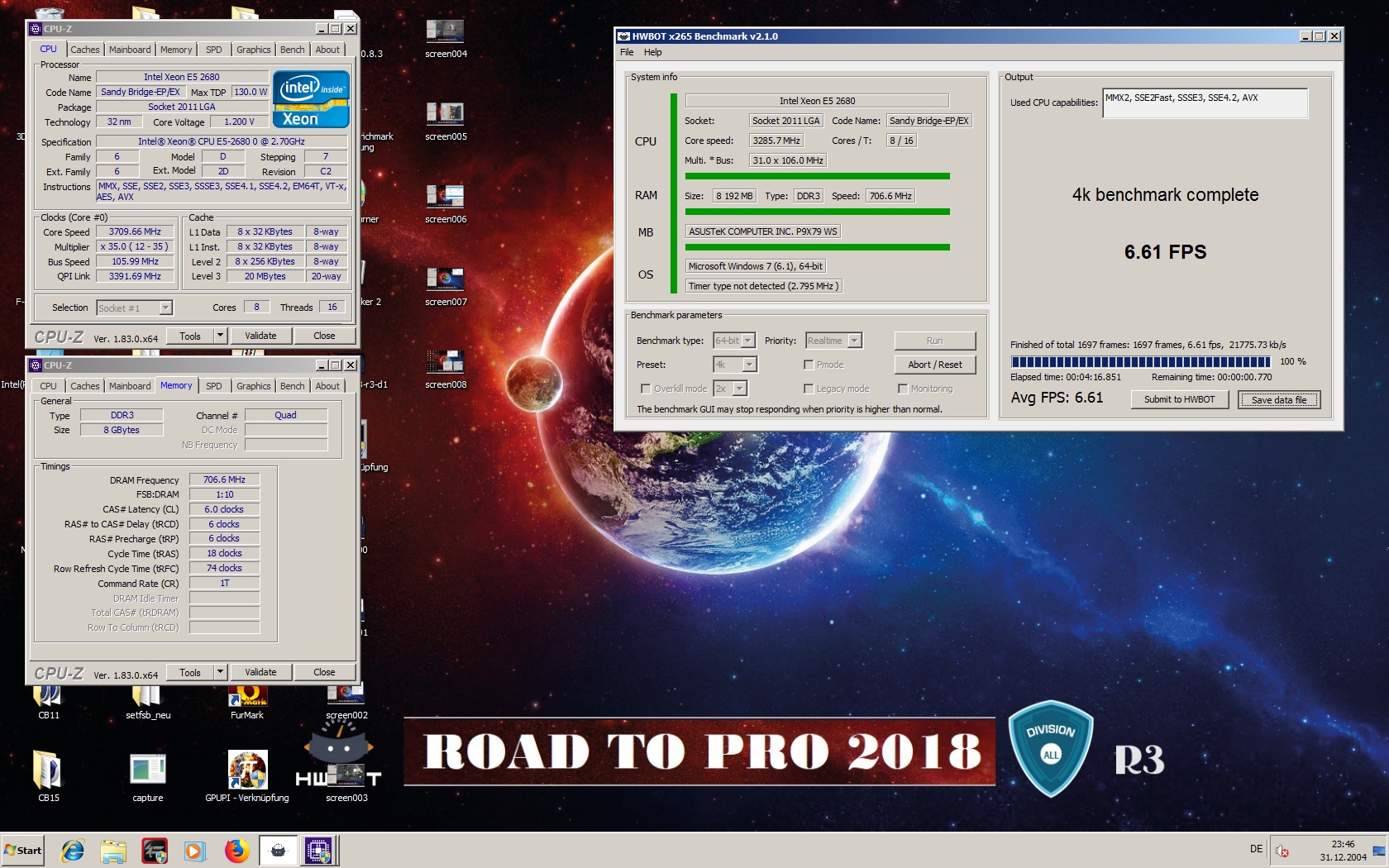Launch FurMark from desktop
The width and height of the screenshot is (1389, 868).
(247, 703)
